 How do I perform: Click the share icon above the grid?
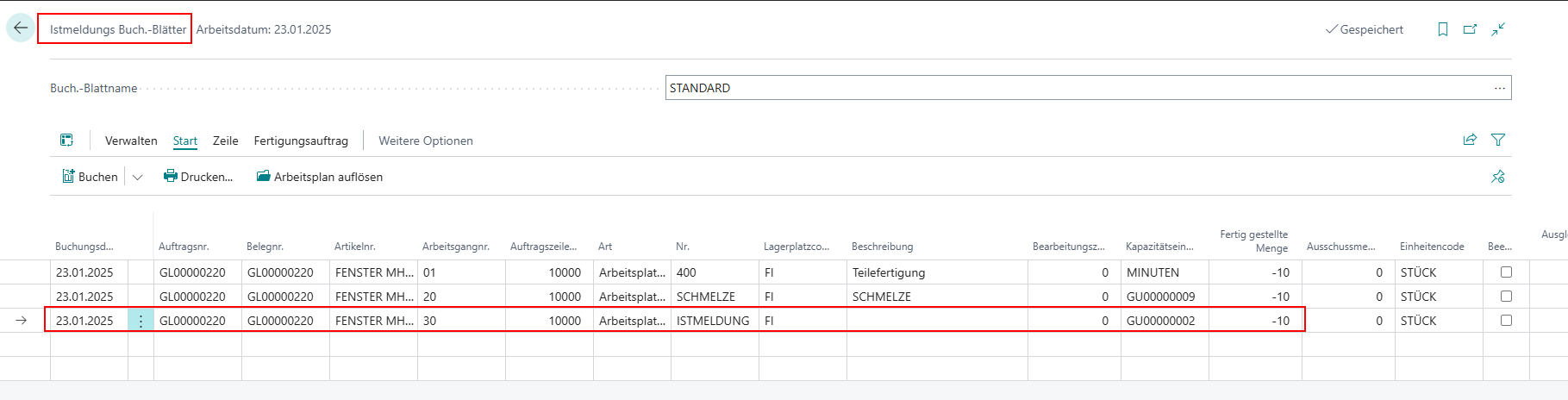click(x=1470, y=140)
